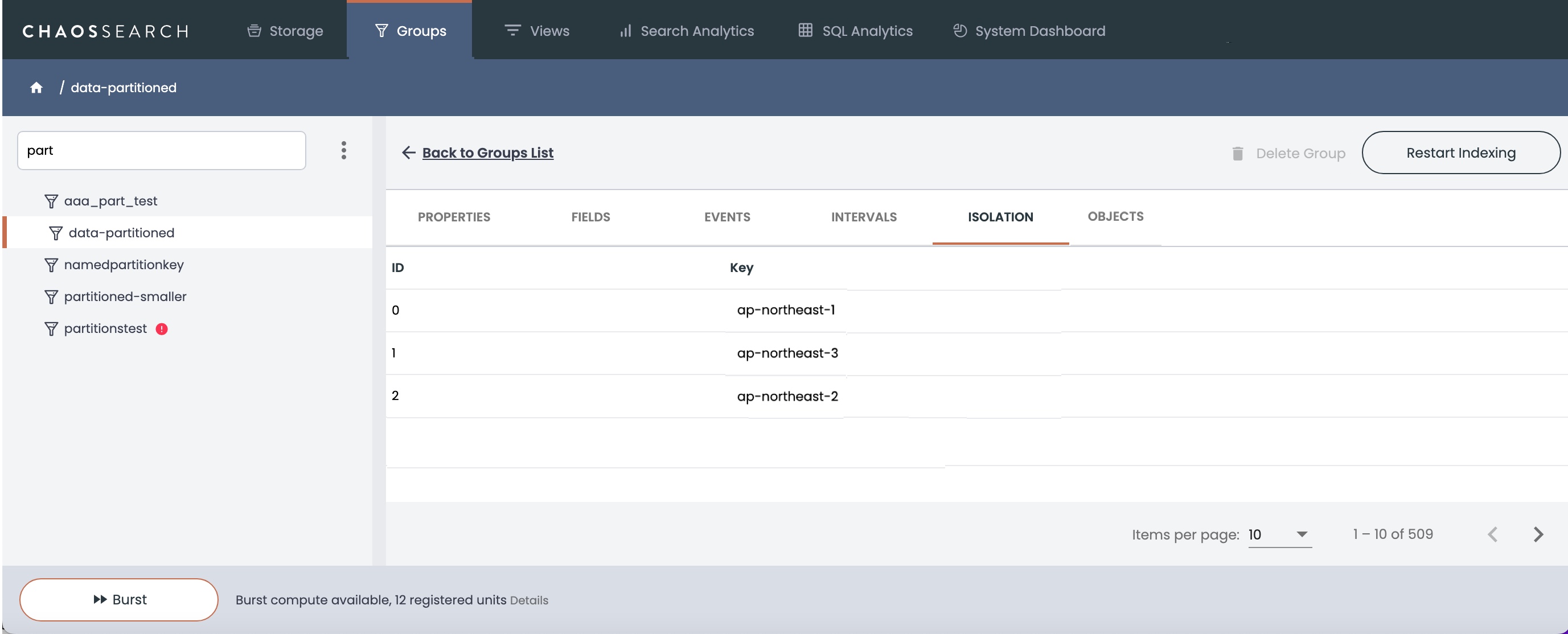Viewport: 1568px width, 634px height.
Task: Click the Restart Indexing button
Action: point(1460,153)
